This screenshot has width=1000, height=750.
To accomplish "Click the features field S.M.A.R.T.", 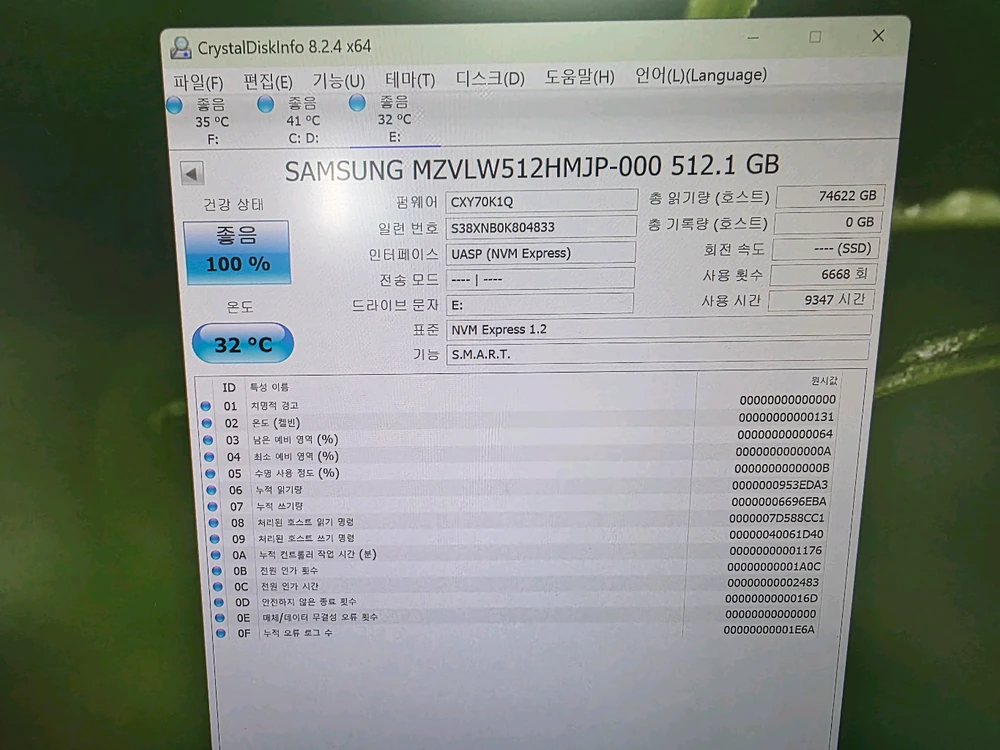I will (657, 353).
